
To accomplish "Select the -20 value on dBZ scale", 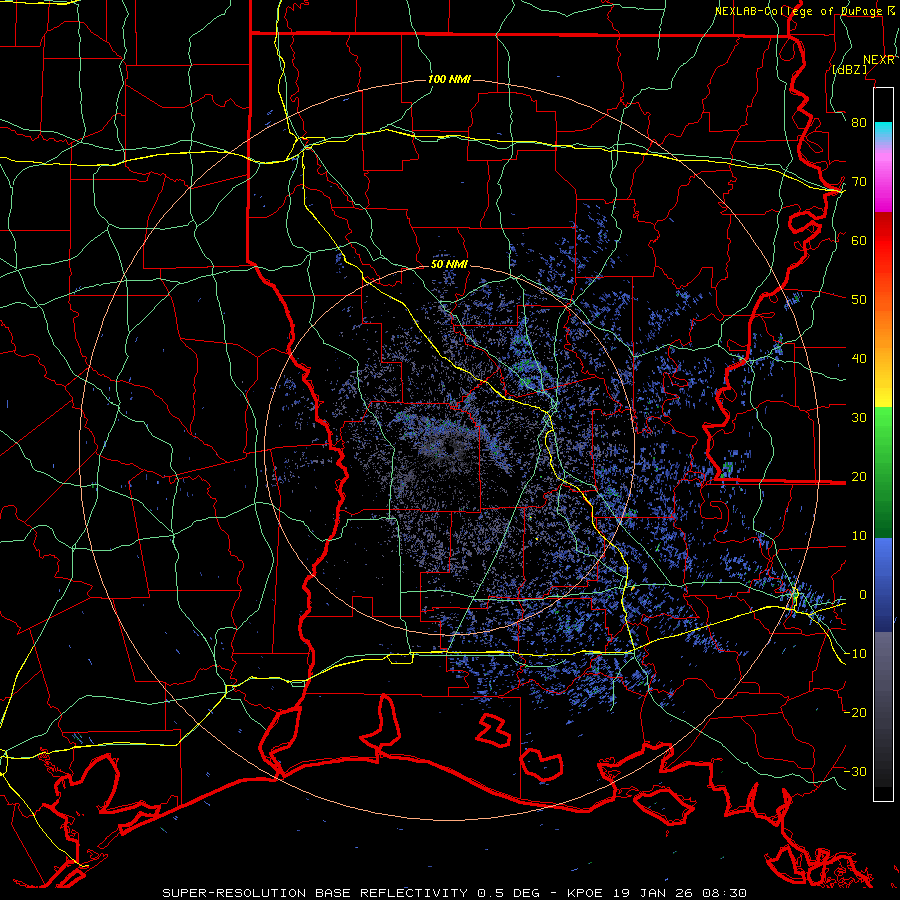I will 855,713.
